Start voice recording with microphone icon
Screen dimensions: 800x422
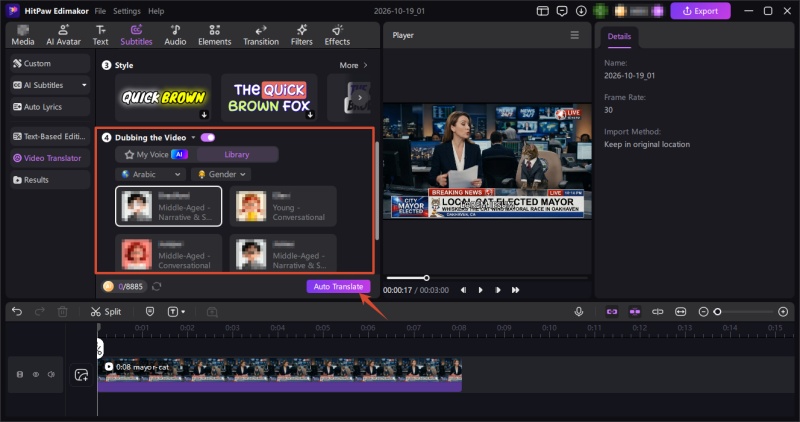(579, 311)
